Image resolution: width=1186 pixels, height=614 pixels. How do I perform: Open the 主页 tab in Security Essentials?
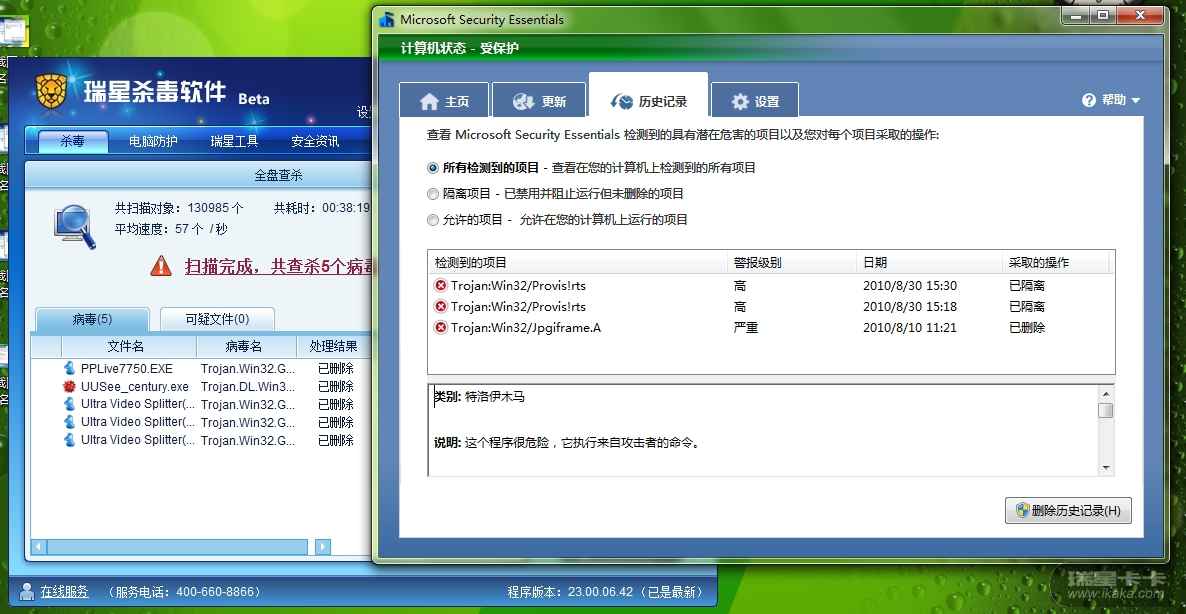coord(445,101)
